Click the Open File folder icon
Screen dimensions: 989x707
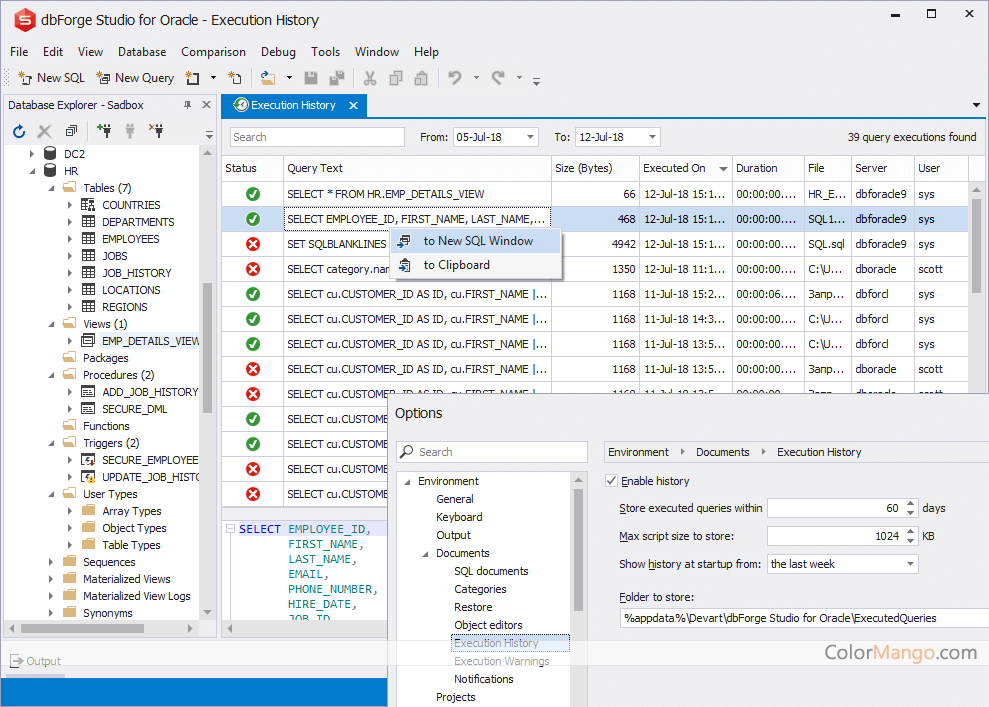pos(267,78)
